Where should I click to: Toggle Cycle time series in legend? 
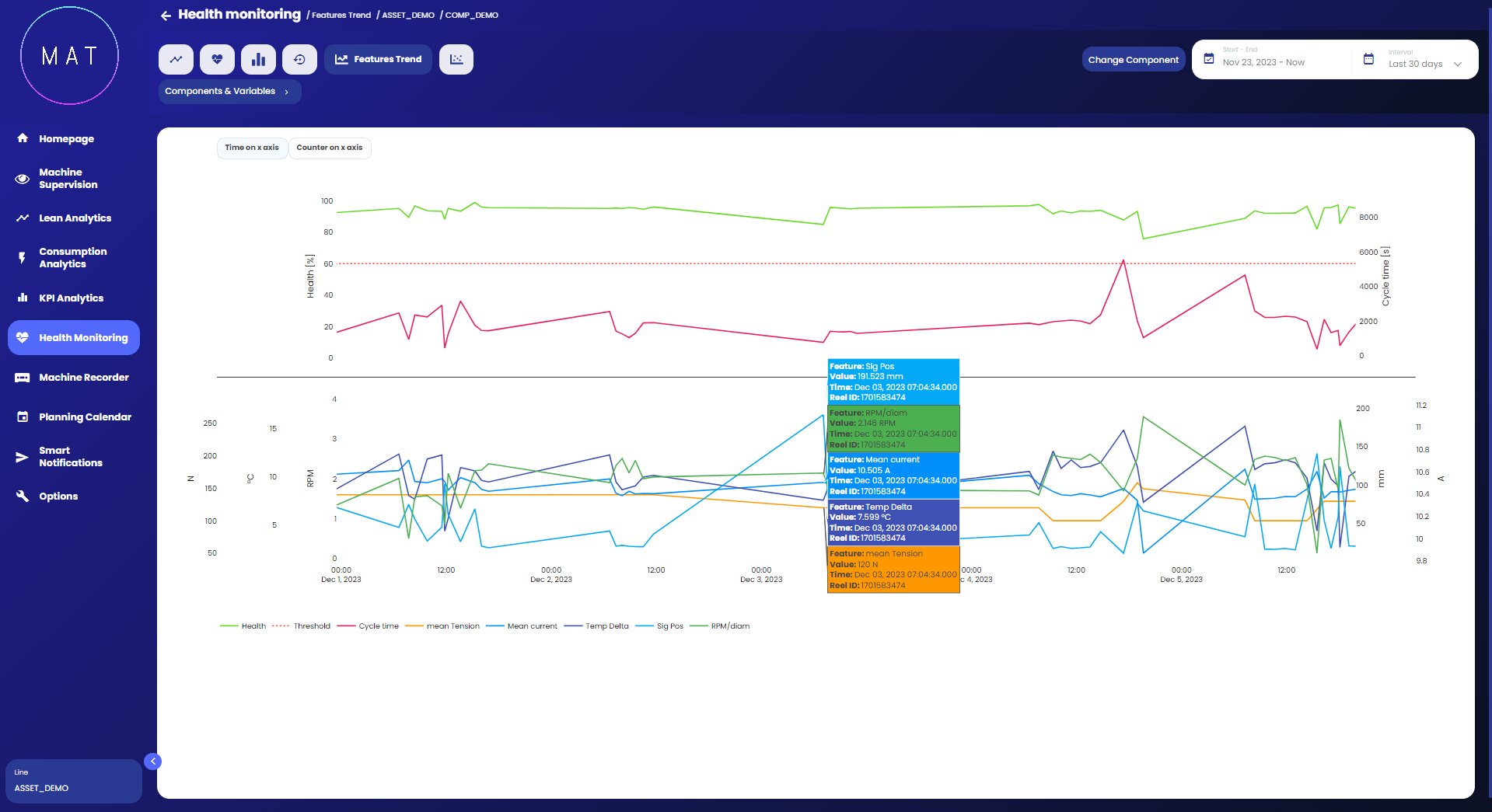369,626
